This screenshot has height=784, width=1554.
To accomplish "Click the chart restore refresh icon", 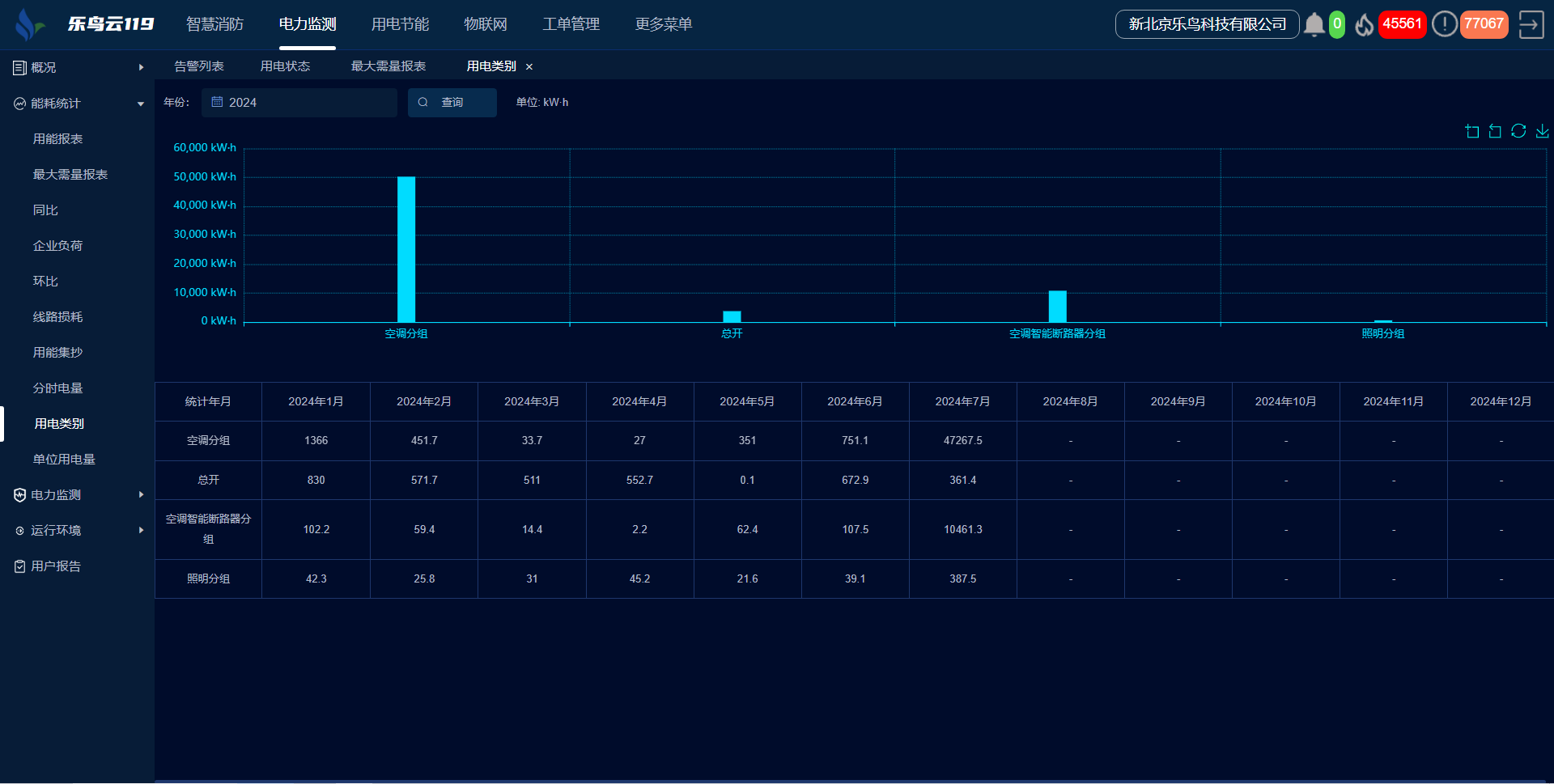I will (x=1518, y=131).
